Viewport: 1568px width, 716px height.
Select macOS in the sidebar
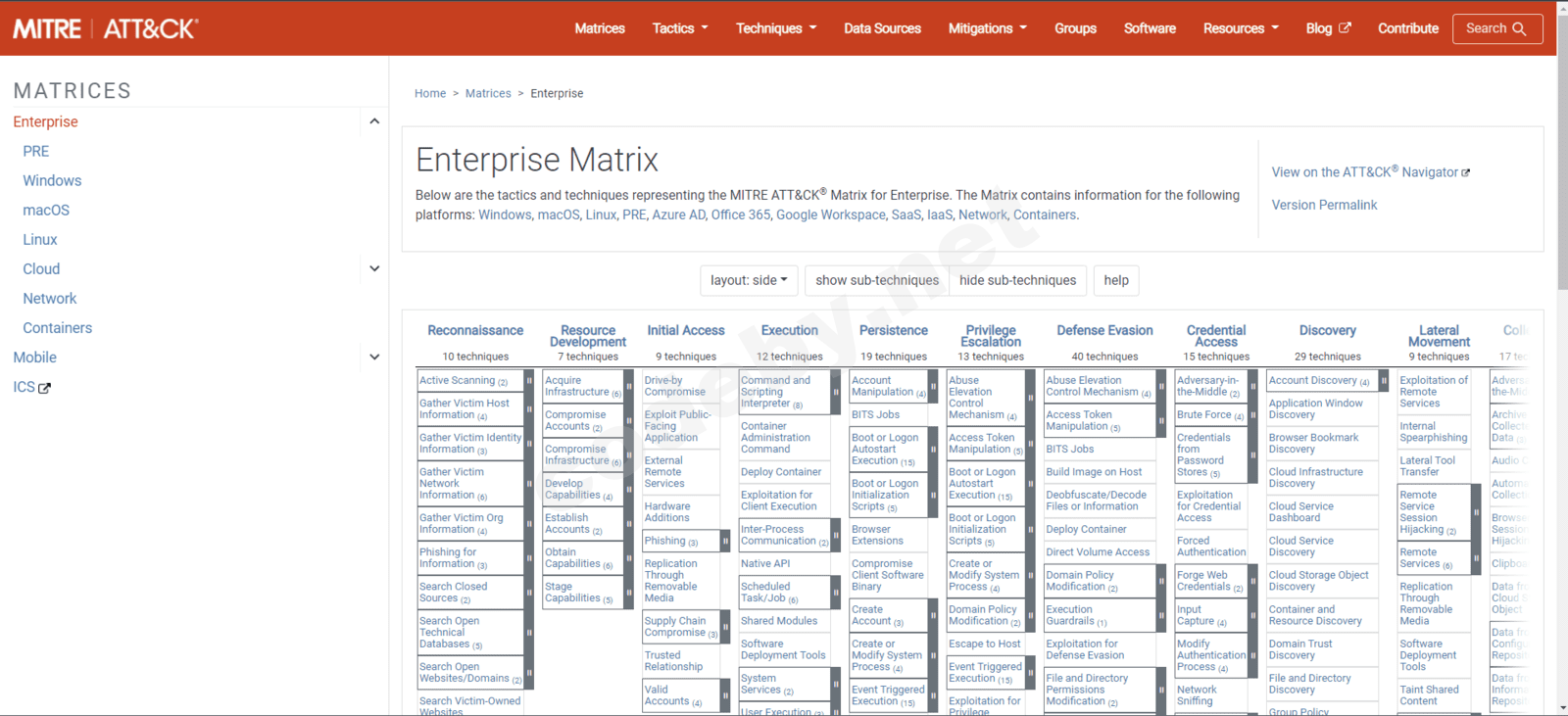pos(46,210)
